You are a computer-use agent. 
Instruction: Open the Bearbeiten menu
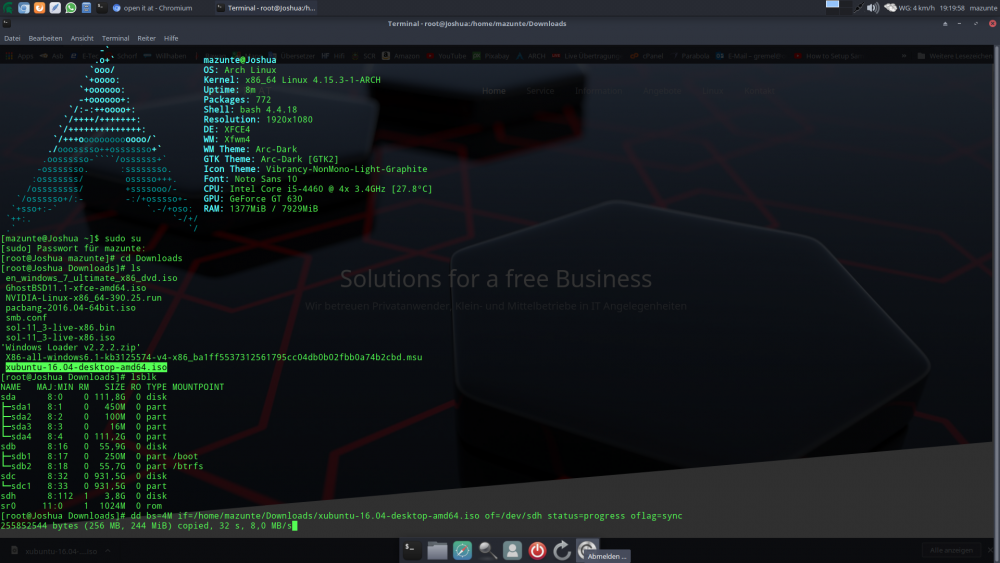click(x=45, y=38)
